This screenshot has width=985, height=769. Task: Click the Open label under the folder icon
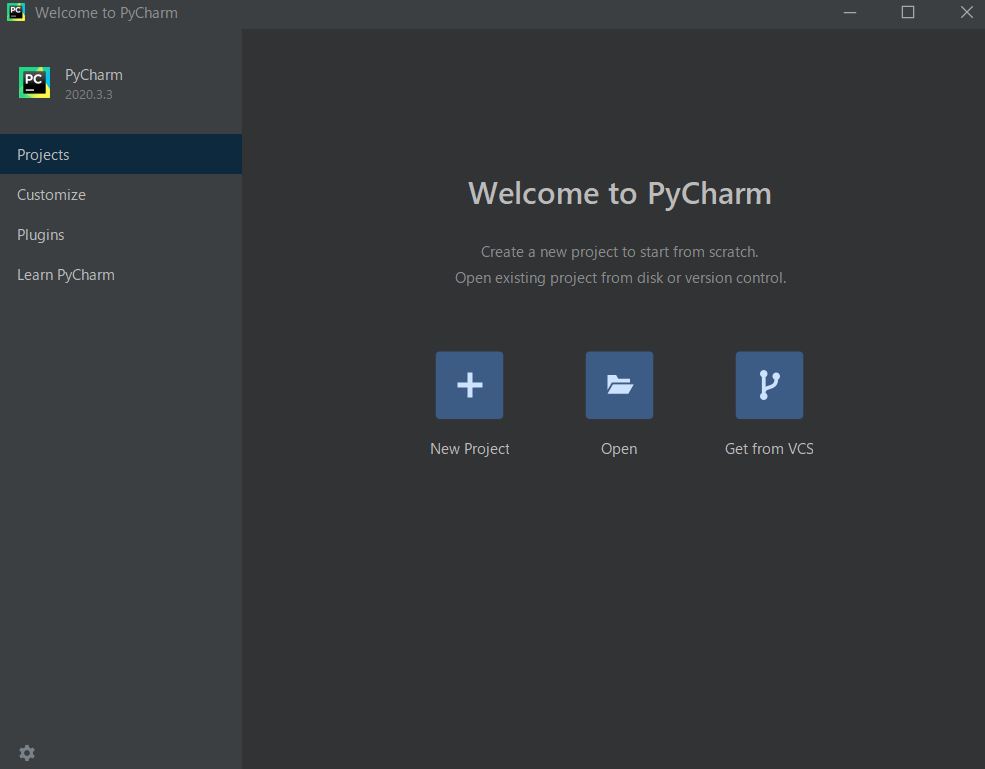tap(619, 449)
